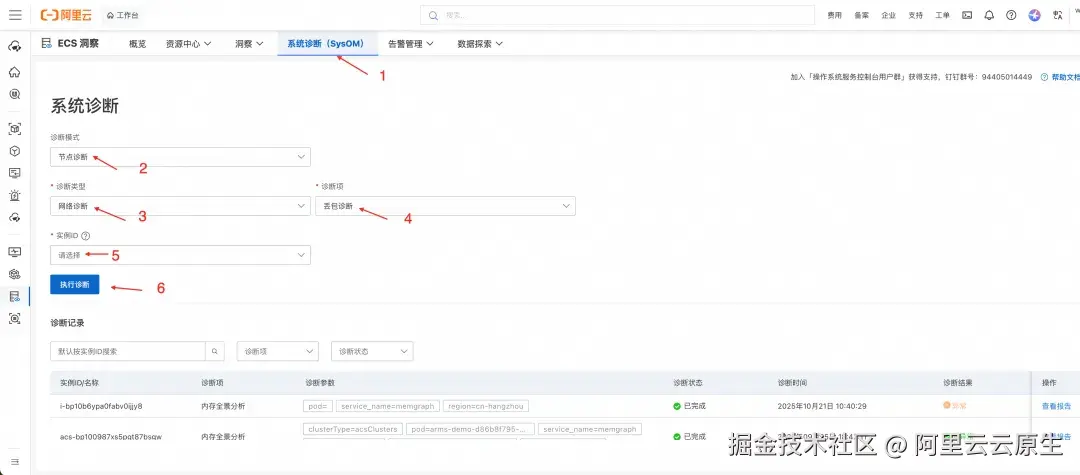
Task: Click the ECS 洞察 product icon
Action: pos(47,43)
